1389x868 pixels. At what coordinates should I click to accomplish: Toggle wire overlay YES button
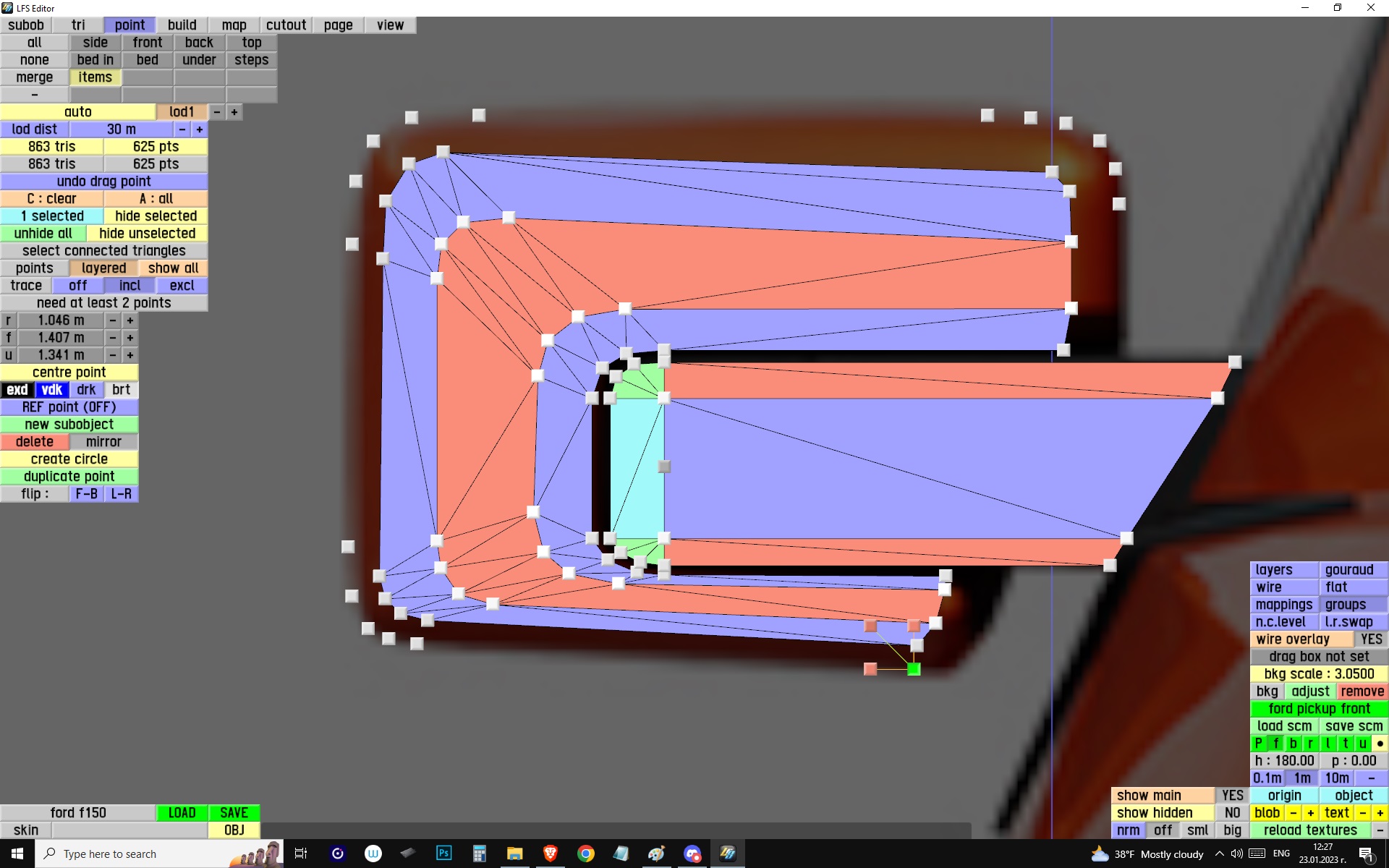click(1370, 639)
